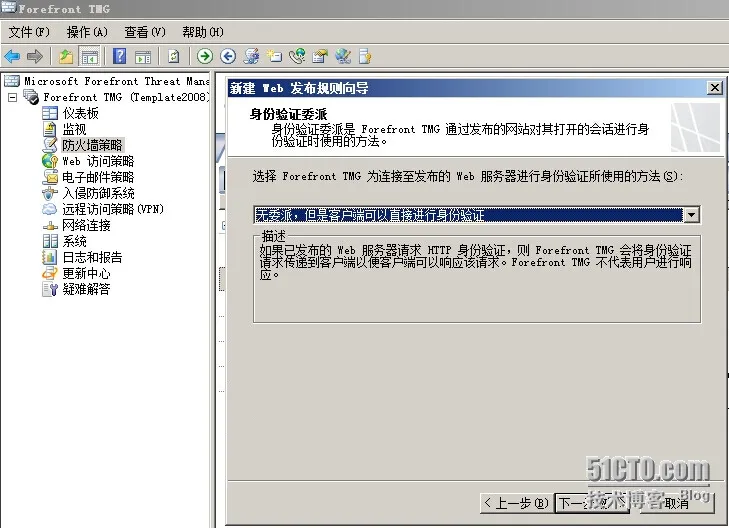Viewport: 729px width, 528px height.
Task: Select Microsoft Forefront Threat Management root node
Action: pyautogui.click(x=116, y=81)
